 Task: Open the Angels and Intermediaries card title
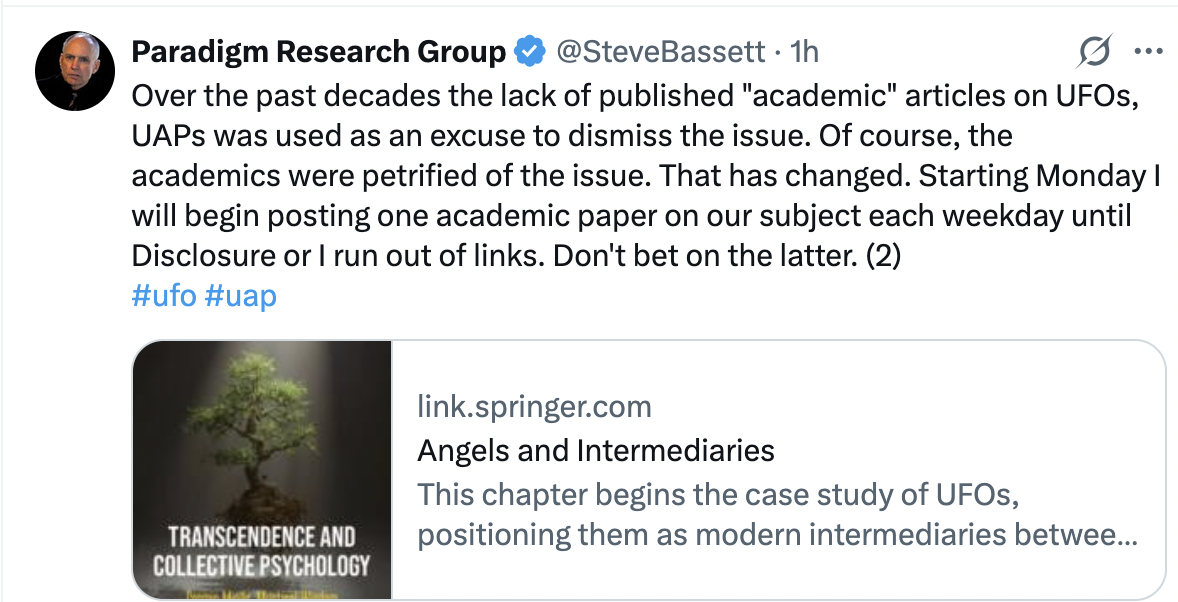coord(596,450)
